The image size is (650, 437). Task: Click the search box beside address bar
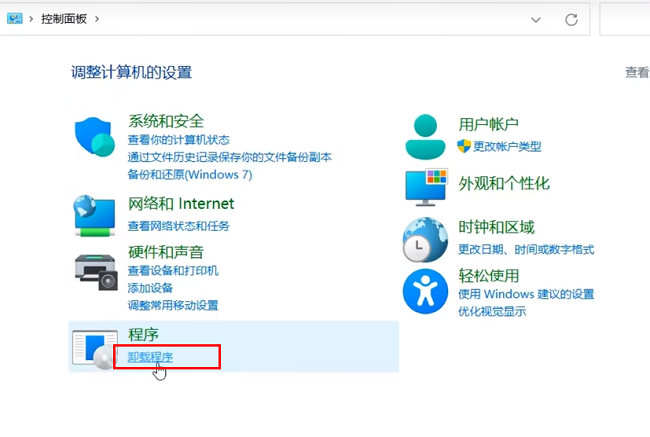pos(625,19)
